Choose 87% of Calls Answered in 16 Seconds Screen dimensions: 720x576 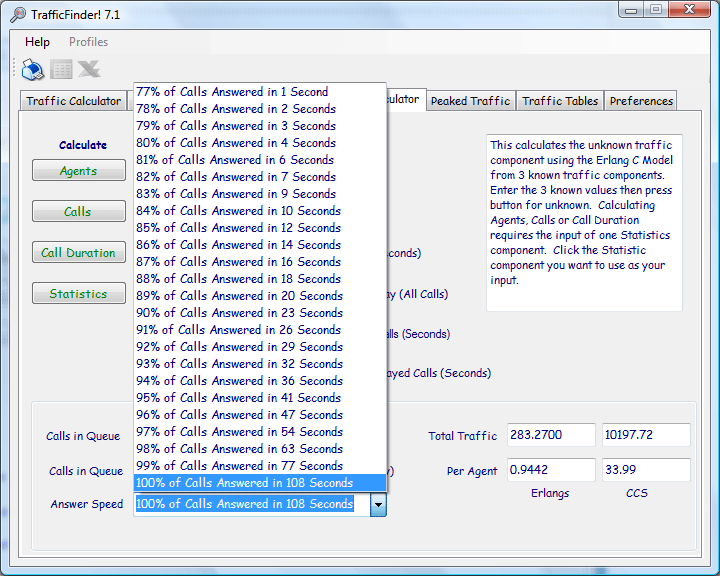[260, 262]
